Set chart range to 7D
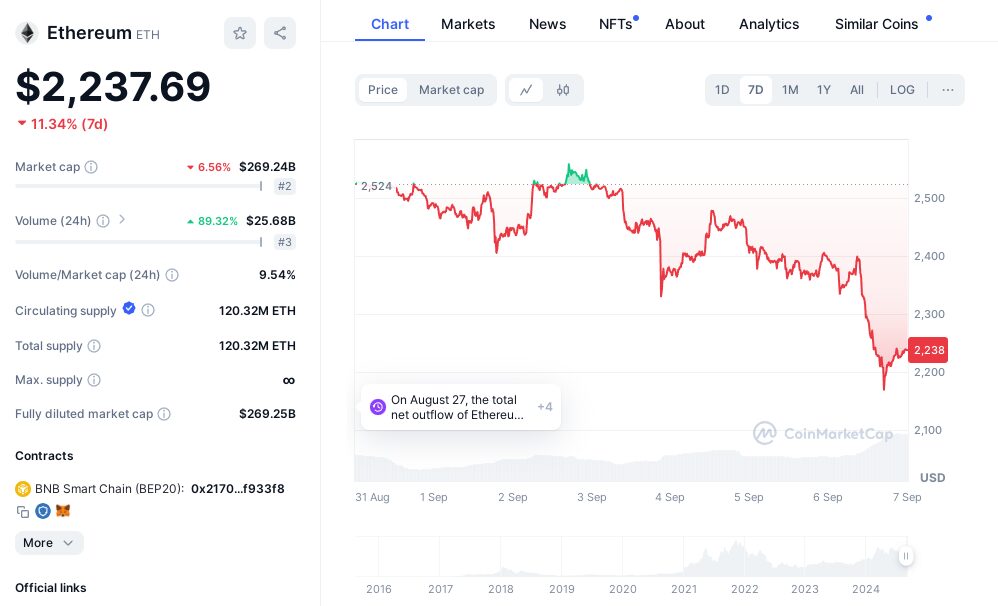 [x=756, y=90]
